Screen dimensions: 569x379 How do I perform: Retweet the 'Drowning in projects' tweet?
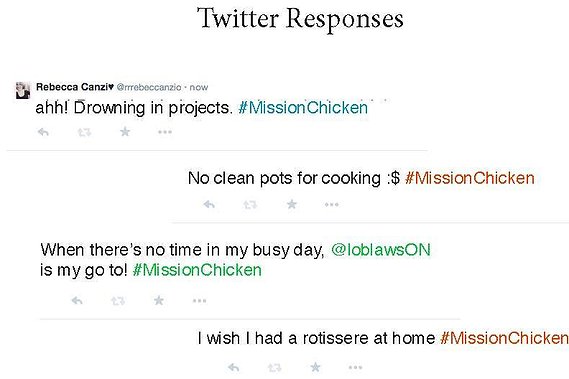click(84, 132)
